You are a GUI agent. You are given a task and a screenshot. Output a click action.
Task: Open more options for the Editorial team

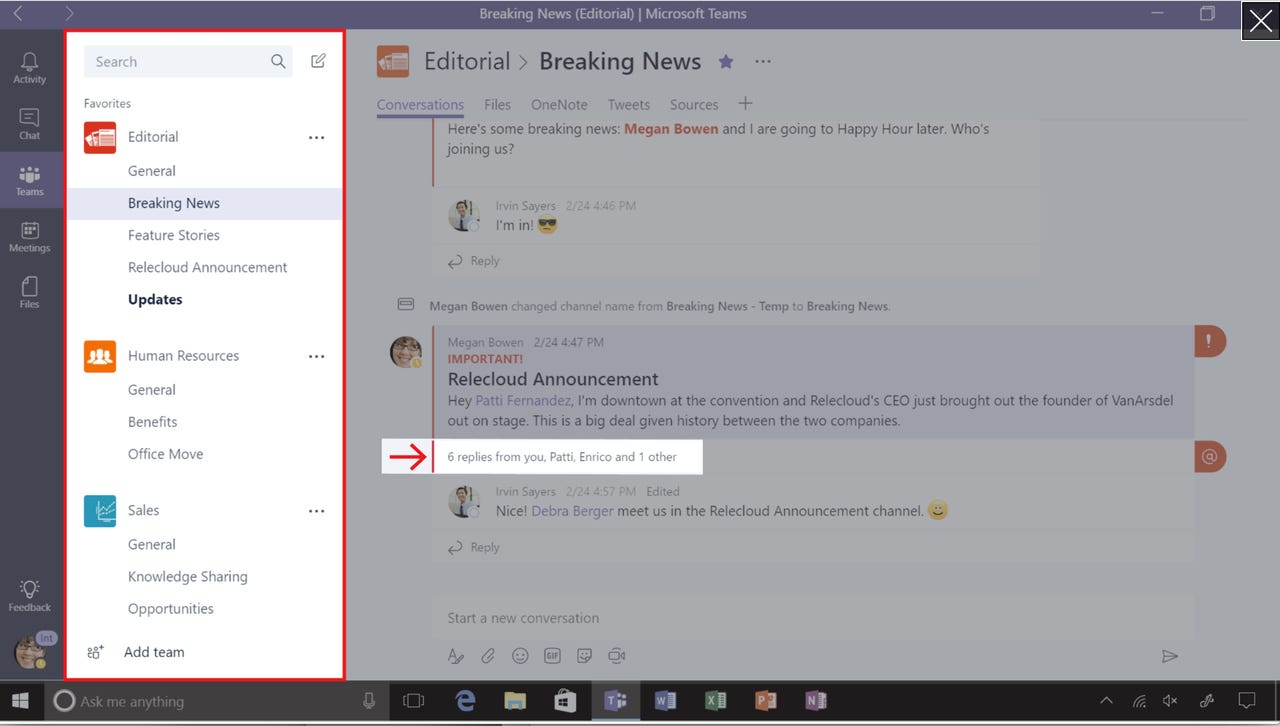[x=317, y=137]
